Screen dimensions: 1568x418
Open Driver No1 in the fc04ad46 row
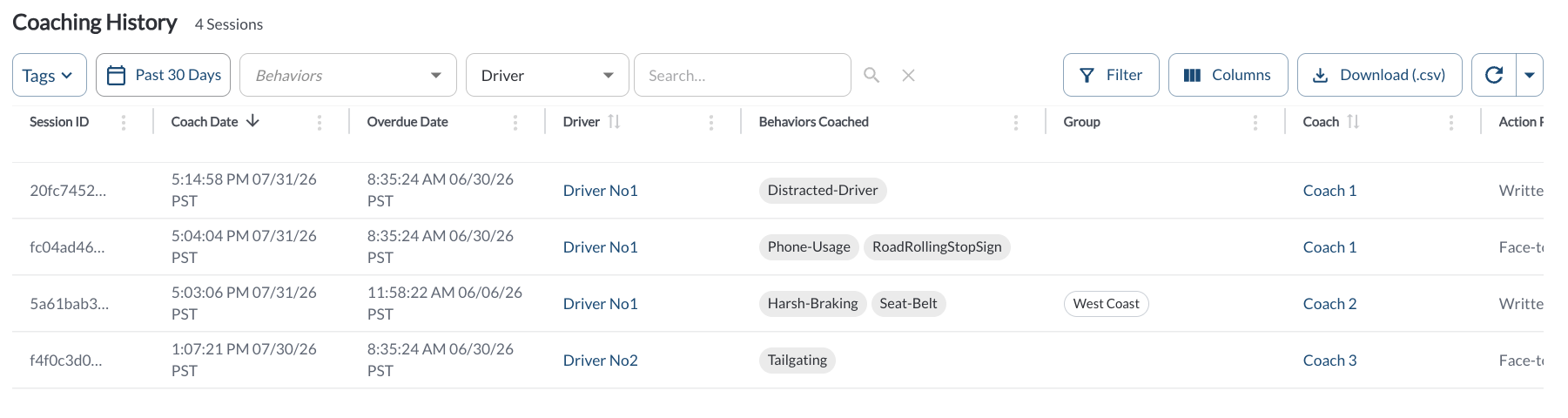coord(601,247)
